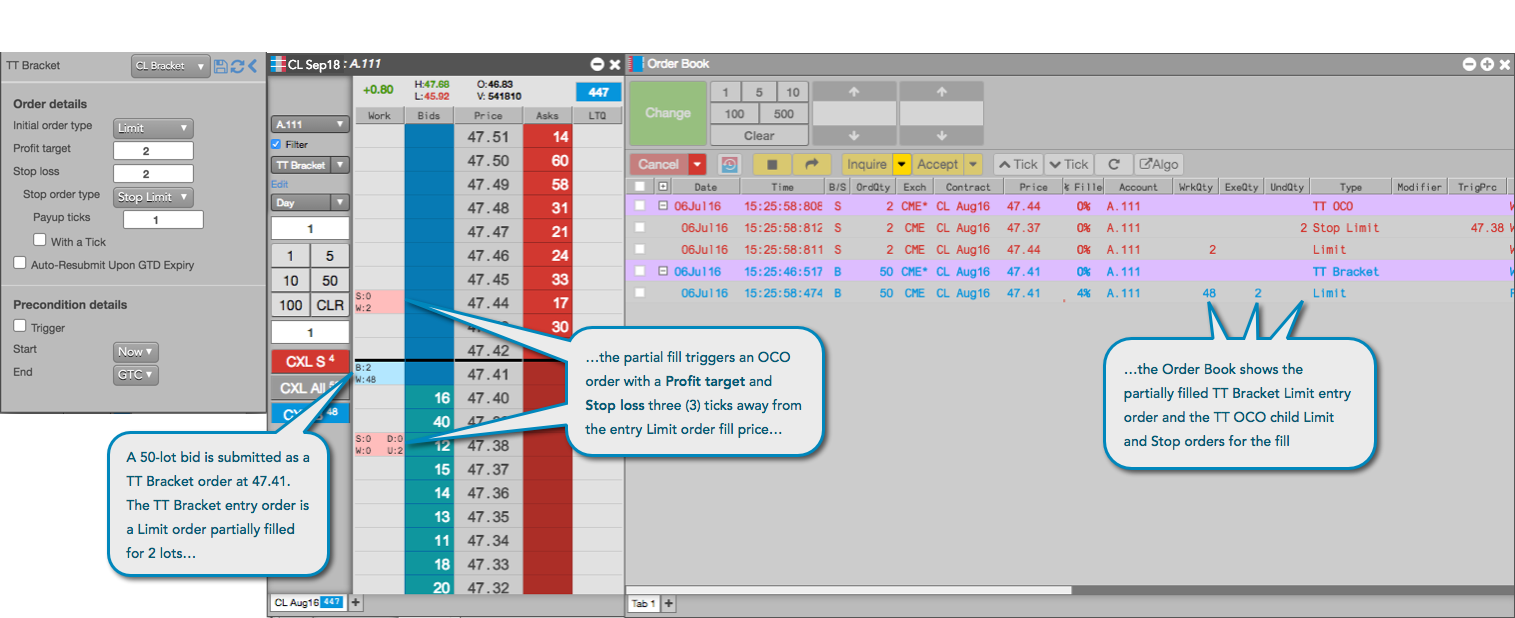Click the Edit link under TT Bracket
This screenshot has width=1515, height=618.
pos(279,184)
